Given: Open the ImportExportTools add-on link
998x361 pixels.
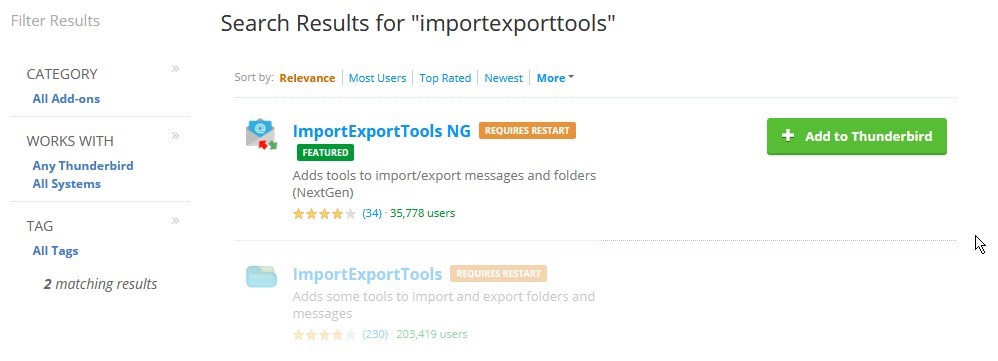Looking at the screenshot, I should (x=367, y=274).
